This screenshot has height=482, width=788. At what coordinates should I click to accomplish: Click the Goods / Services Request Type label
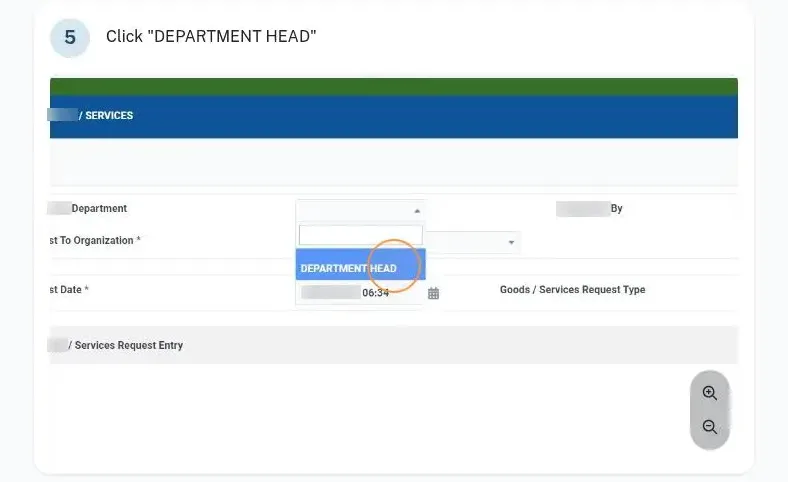(572, 290)
